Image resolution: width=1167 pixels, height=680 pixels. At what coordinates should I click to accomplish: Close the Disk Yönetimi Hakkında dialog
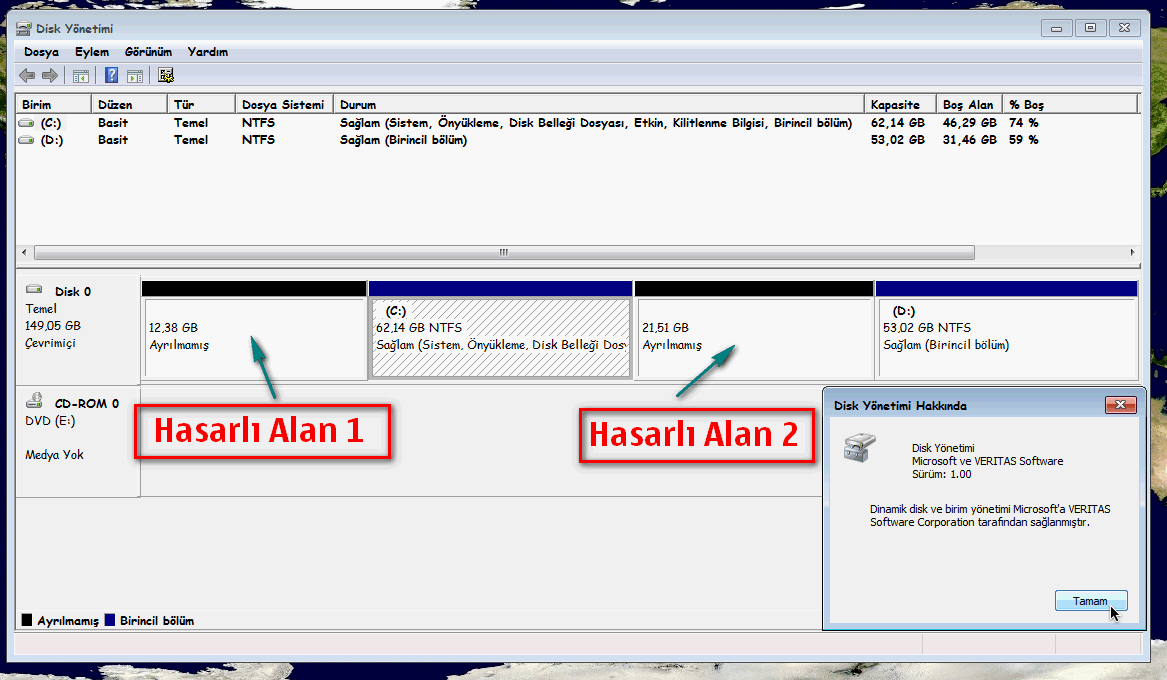point(1120,405)
